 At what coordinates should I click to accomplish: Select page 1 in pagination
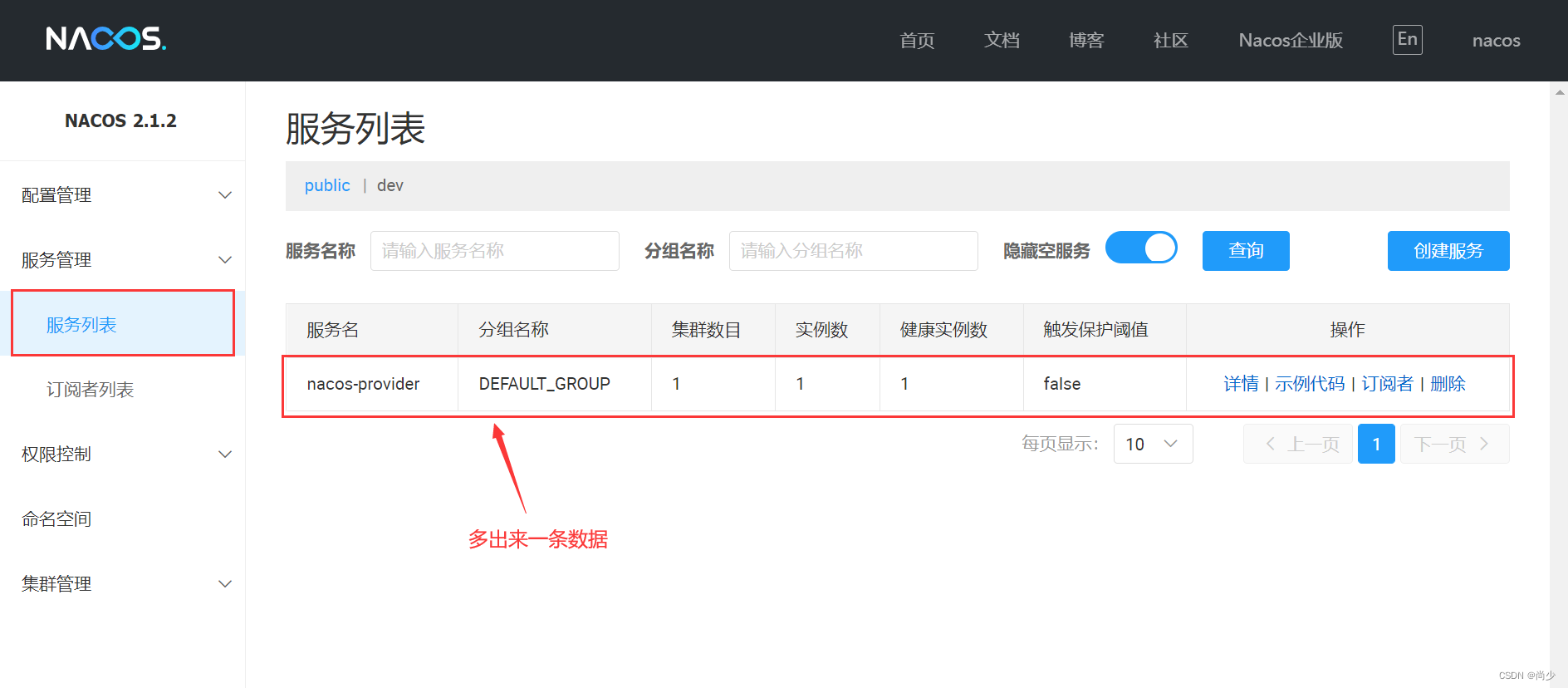tap(1376, 444)
